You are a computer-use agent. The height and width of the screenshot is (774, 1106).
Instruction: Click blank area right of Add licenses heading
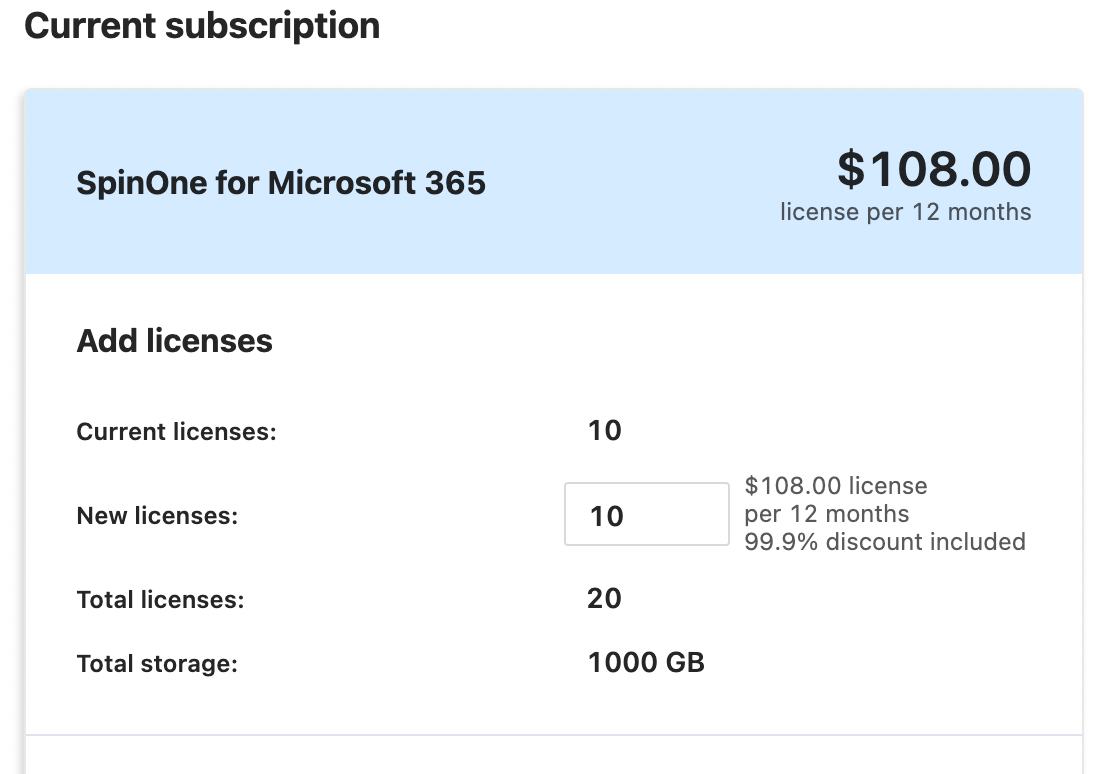[650, 341]
